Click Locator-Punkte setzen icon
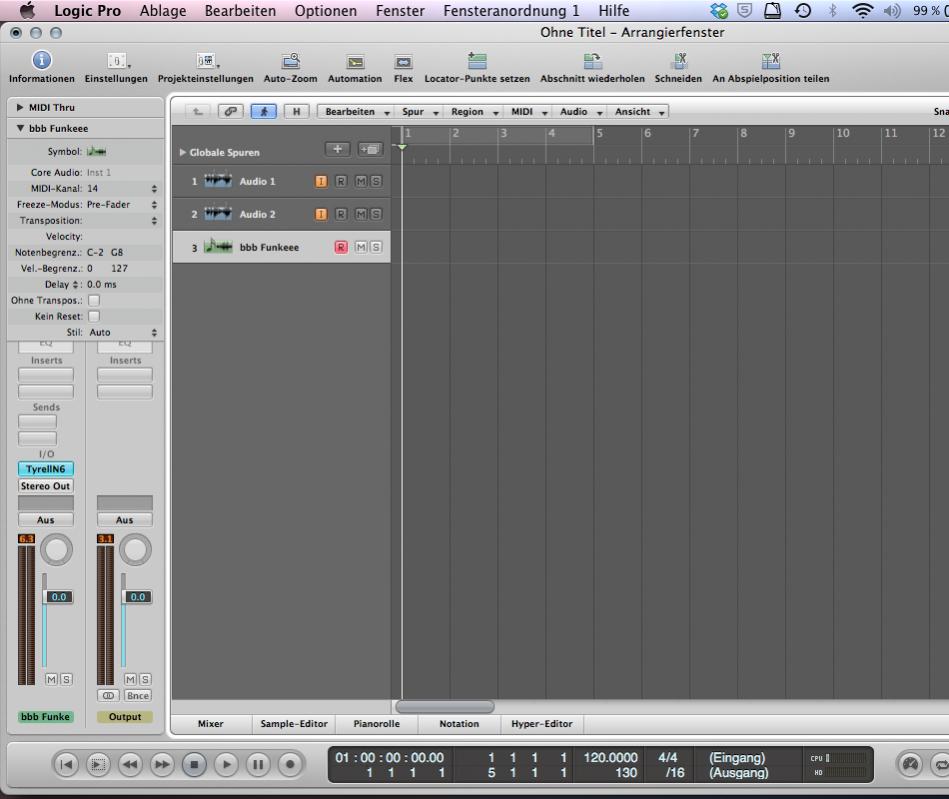The width and height of the screenshot is (949, 799). 477,61
